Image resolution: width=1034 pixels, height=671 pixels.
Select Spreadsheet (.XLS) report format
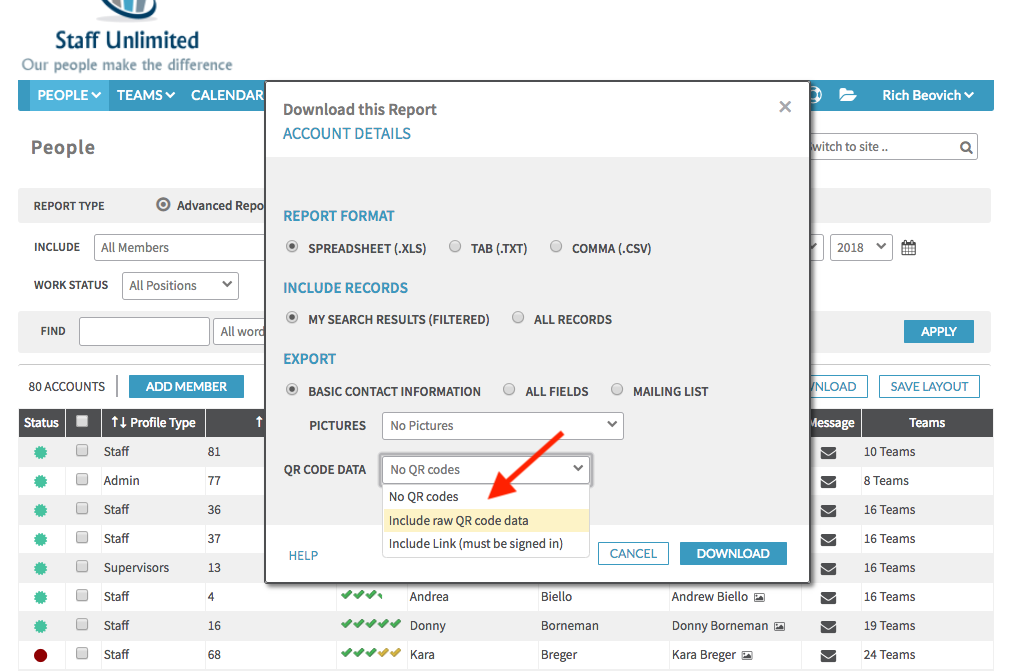[291, 247]
